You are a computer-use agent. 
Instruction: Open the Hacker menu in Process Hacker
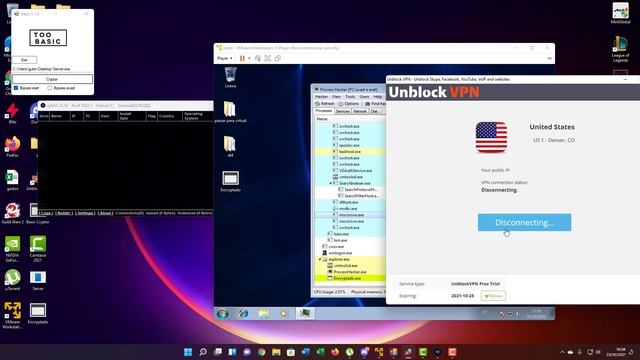(x=321, y=97)
